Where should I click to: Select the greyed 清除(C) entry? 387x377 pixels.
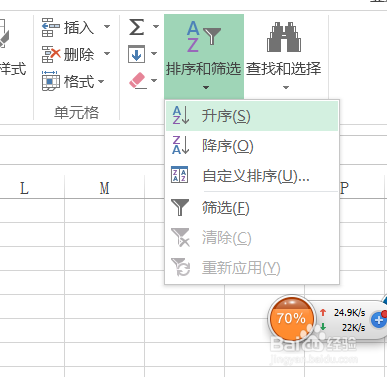[x=252, y=237]
